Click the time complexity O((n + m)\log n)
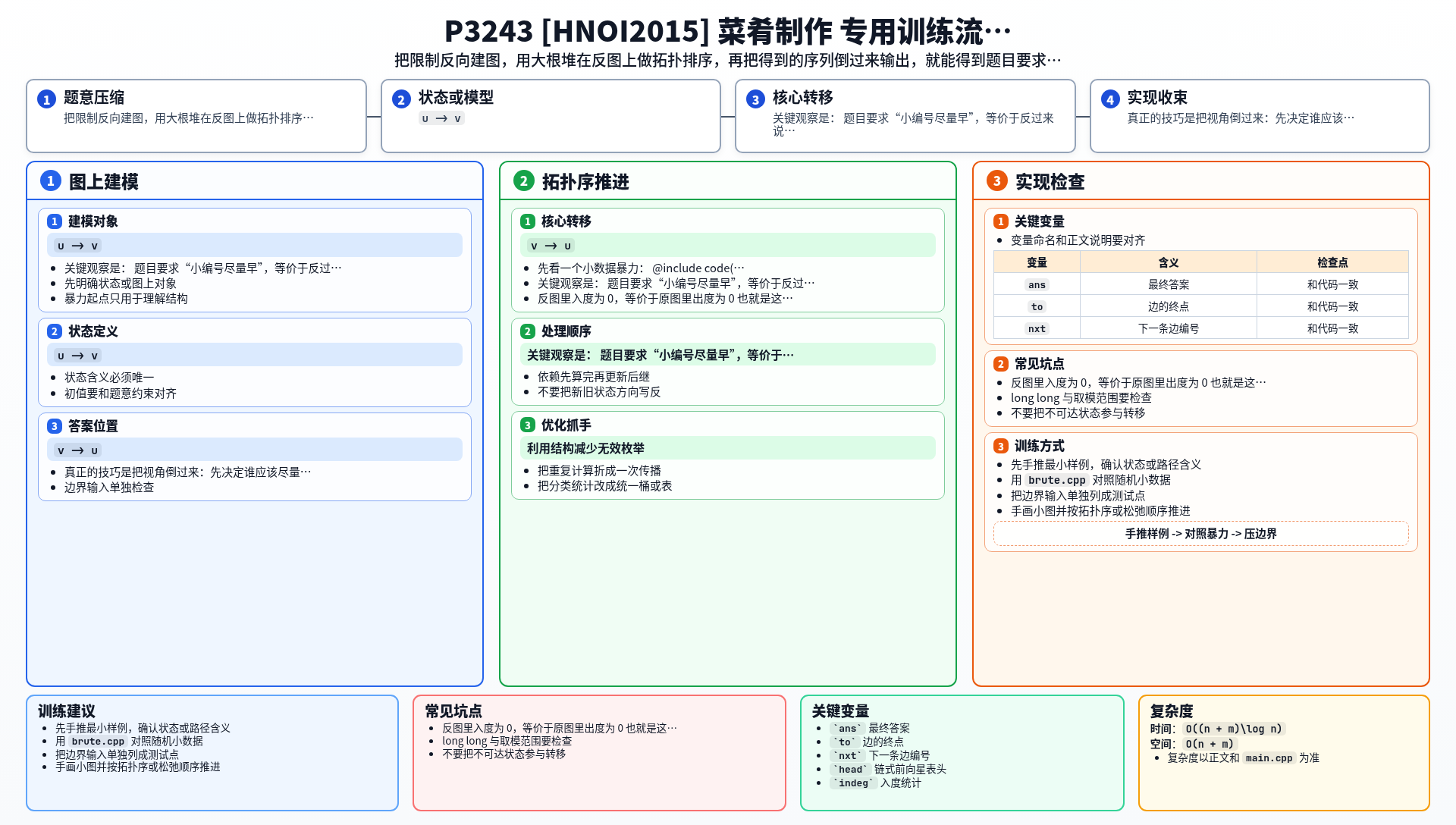 tap(1234, 729)
